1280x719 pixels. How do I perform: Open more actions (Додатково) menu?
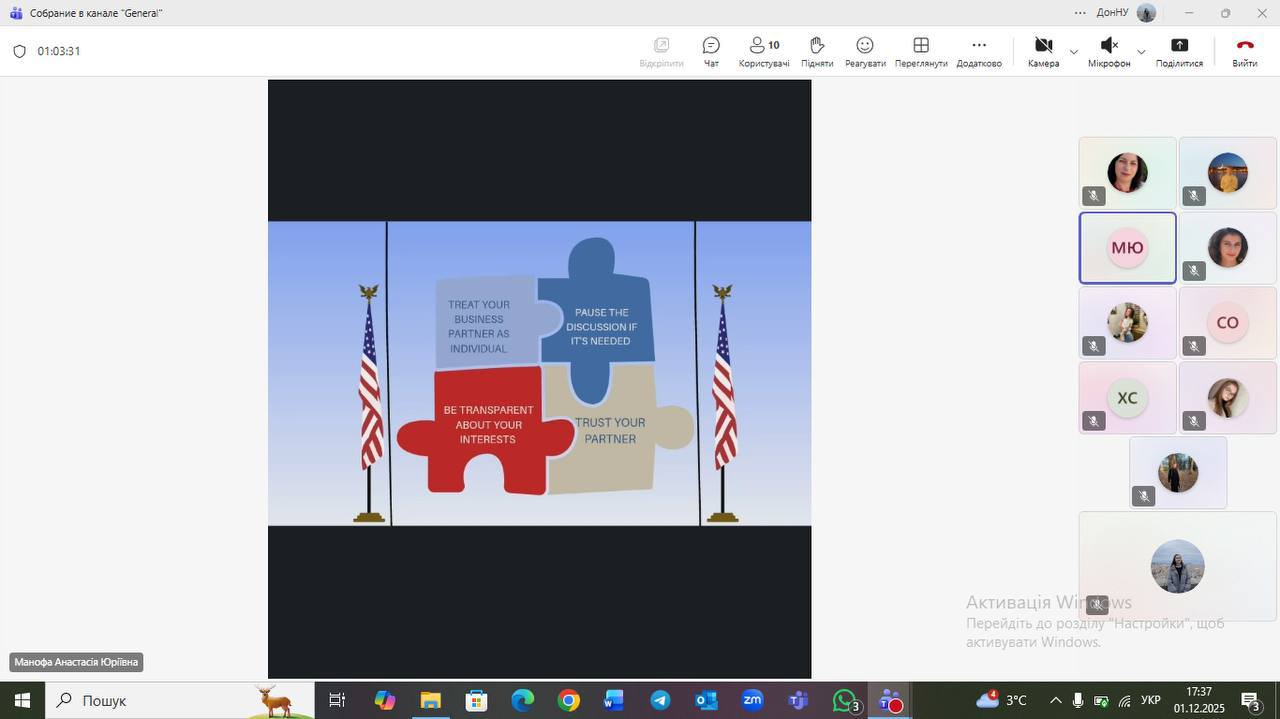pyautogui.click(x=979, y=51)
